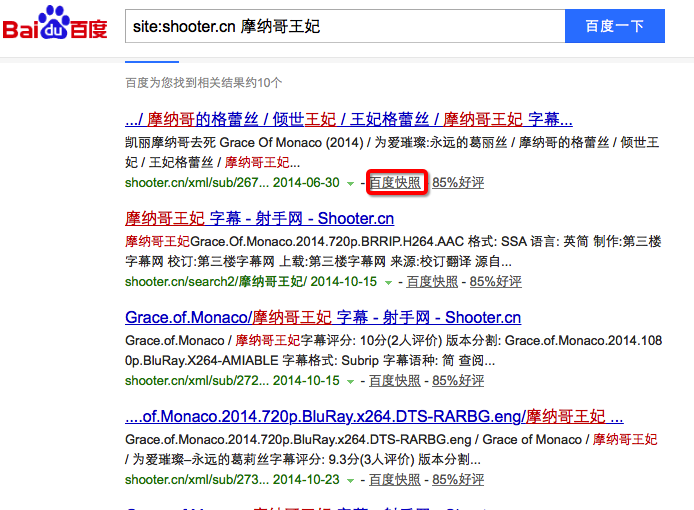Open 85%好评 for shooter.cn/xml/sub/272 result
Screen dimensions: 694x510
tap(458, 380)
